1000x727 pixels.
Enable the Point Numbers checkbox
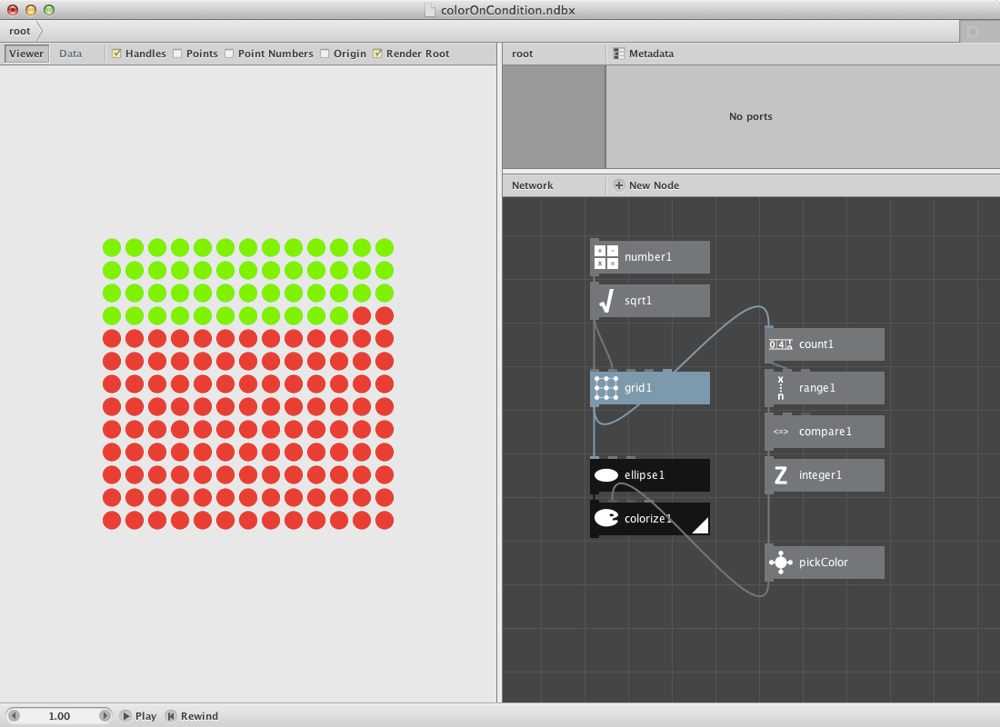229,54
